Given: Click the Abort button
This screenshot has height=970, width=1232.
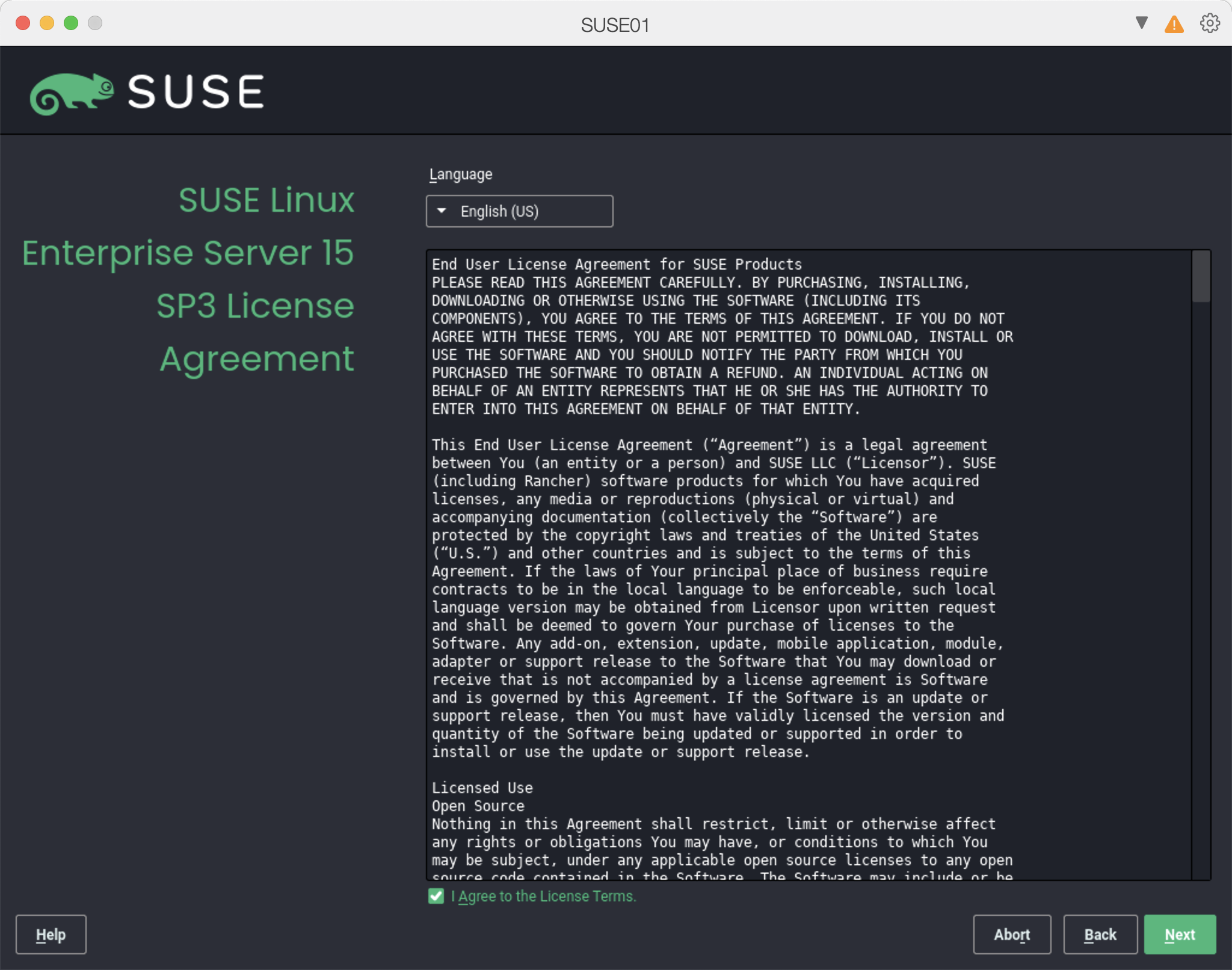Looking at the screenshot, I should coord(1012,934).
